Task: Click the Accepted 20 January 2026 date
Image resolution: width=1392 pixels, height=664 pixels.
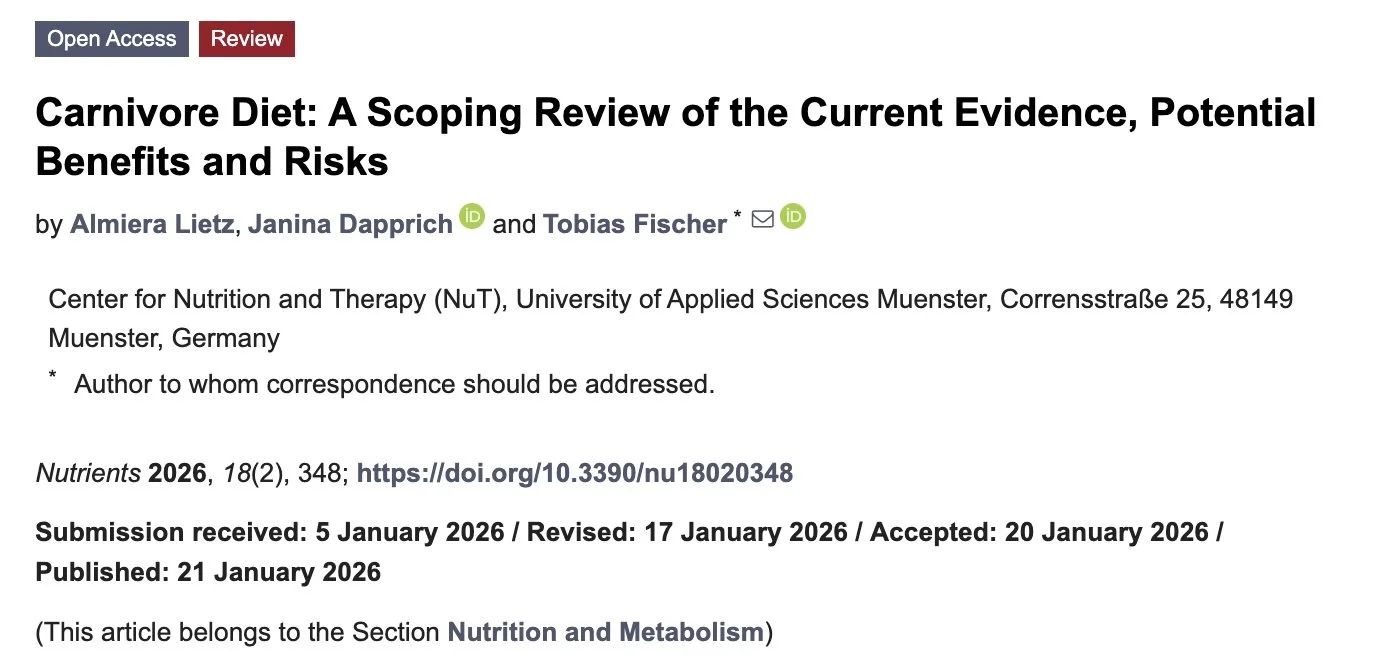Action: 1039,532
